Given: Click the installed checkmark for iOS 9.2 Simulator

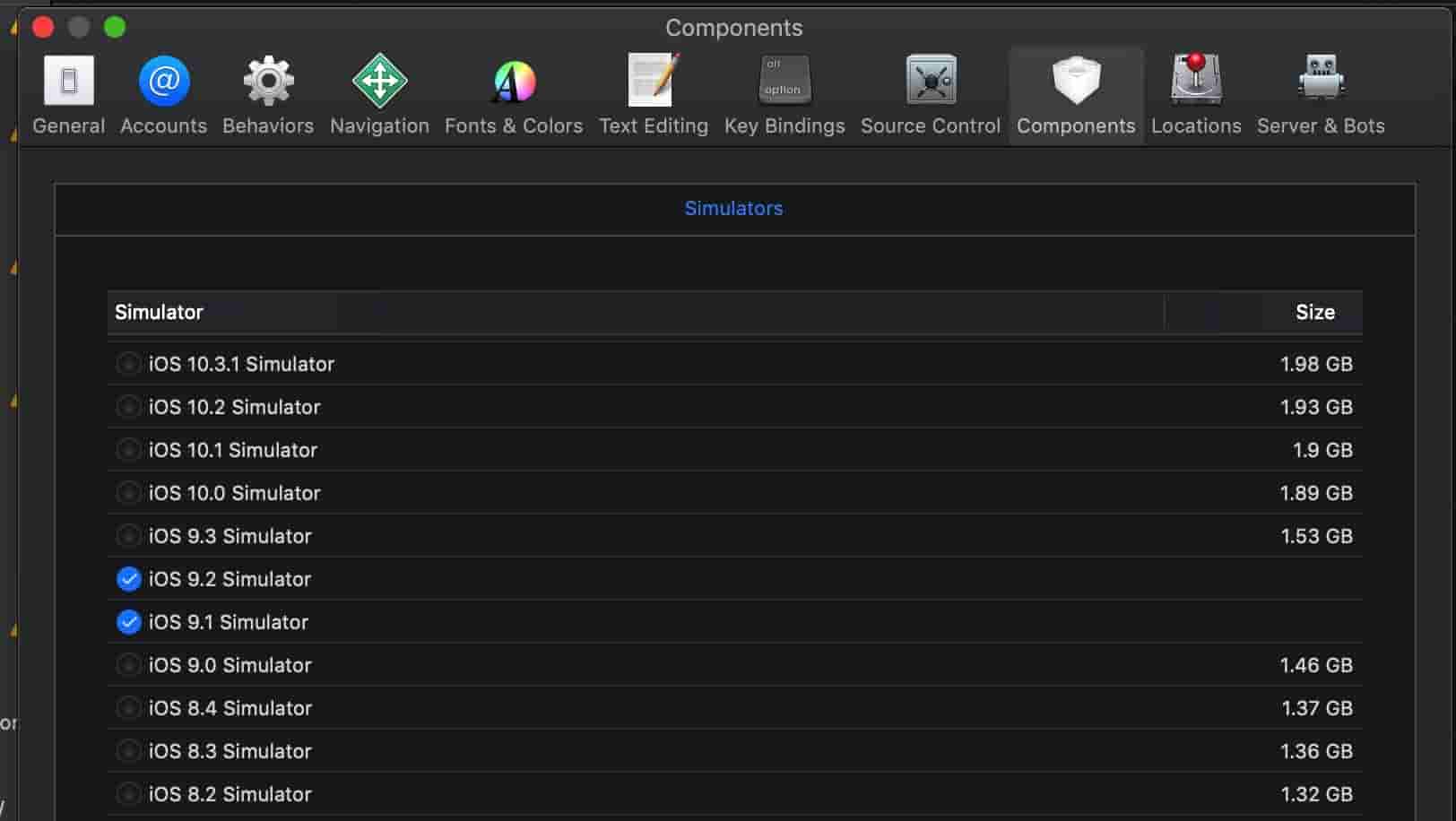Looking at the screenshot, I should (128, 579).
